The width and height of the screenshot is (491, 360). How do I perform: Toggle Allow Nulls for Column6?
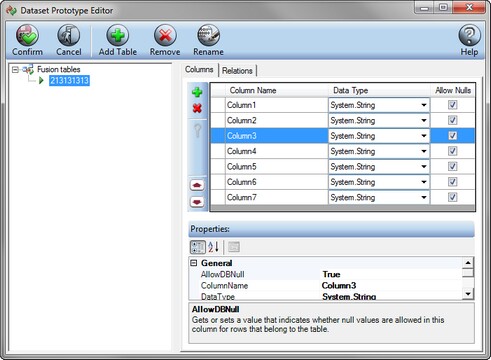pos(452,182)
